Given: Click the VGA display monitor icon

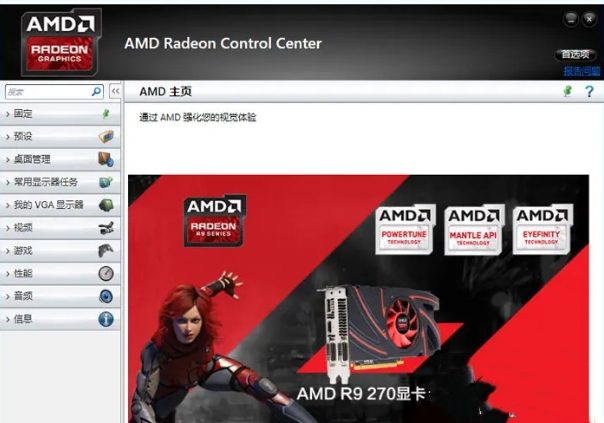Looking at the screenshot, I should (x=106, y=205).
